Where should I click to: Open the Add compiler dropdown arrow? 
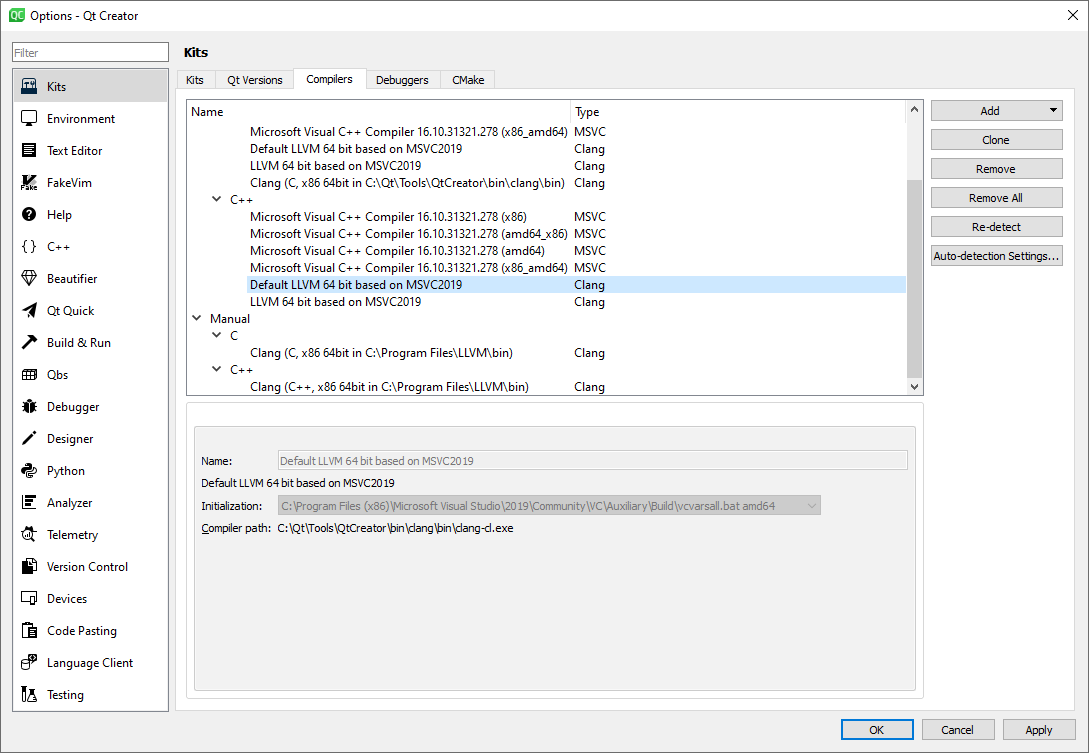[x=1053, y=110]
